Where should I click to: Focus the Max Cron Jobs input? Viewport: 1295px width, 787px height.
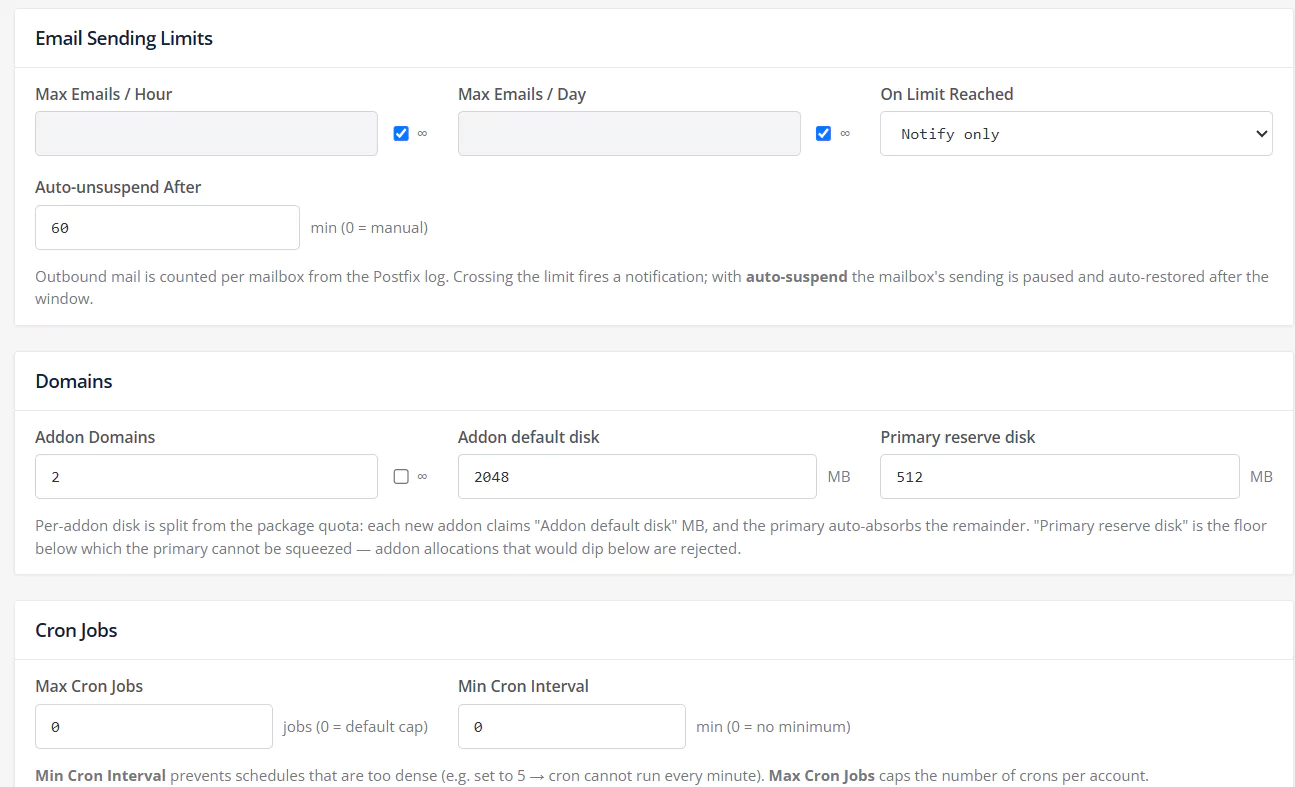point(154,726)
